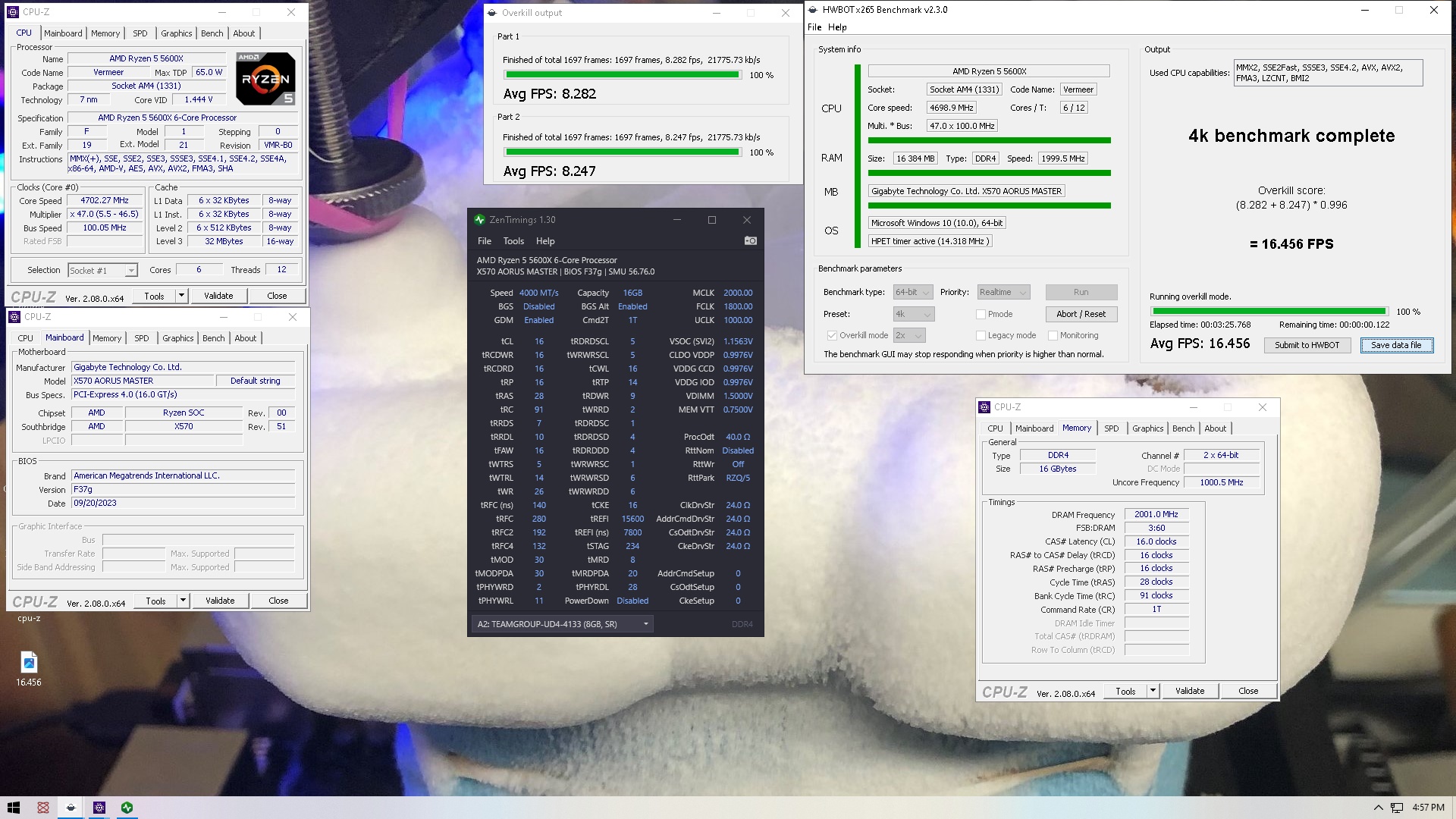Open HWBOT File menu
This screenshot has height=819, width=1456.
point(814,27)
